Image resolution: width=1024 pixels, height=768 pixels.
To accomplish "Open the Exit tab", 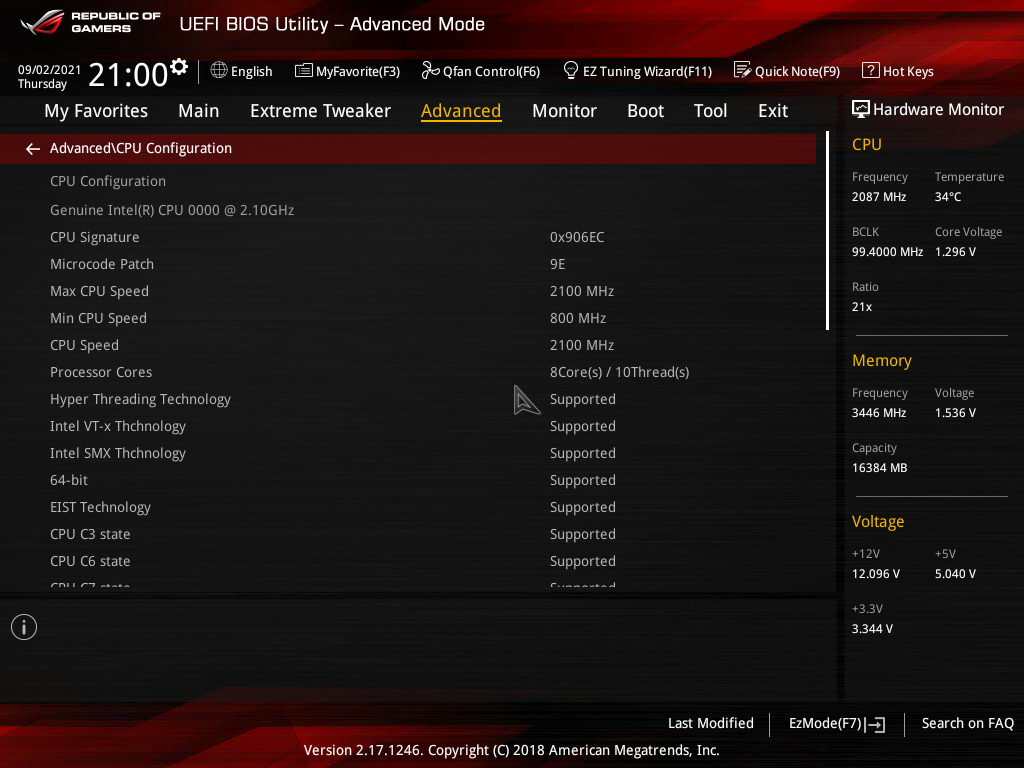I will point(773,111).
